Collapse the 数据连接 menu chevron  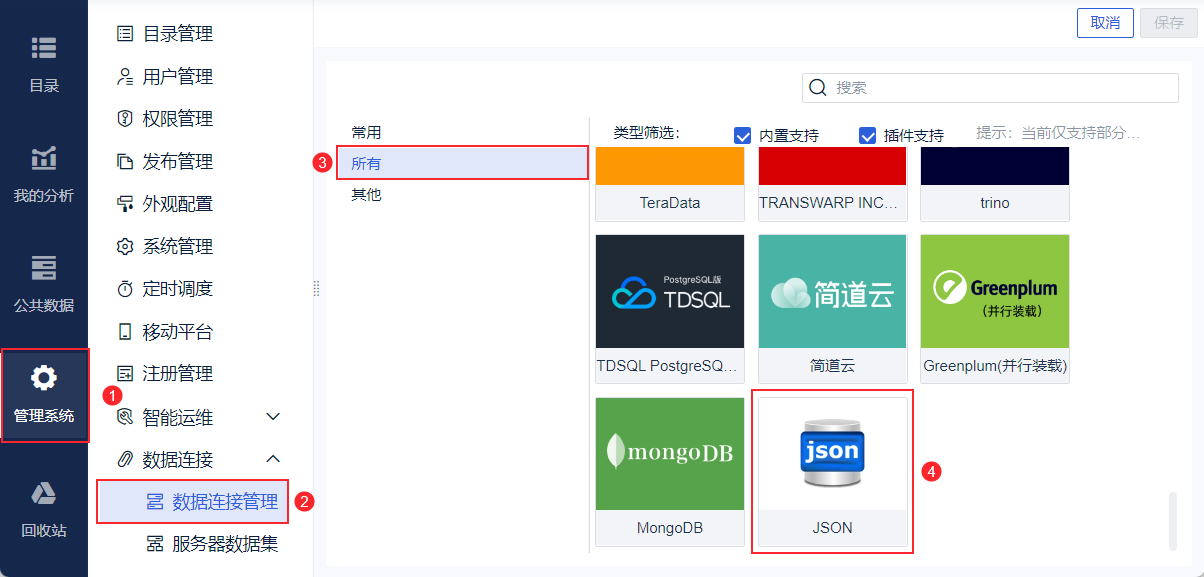(x=273, y=459)
